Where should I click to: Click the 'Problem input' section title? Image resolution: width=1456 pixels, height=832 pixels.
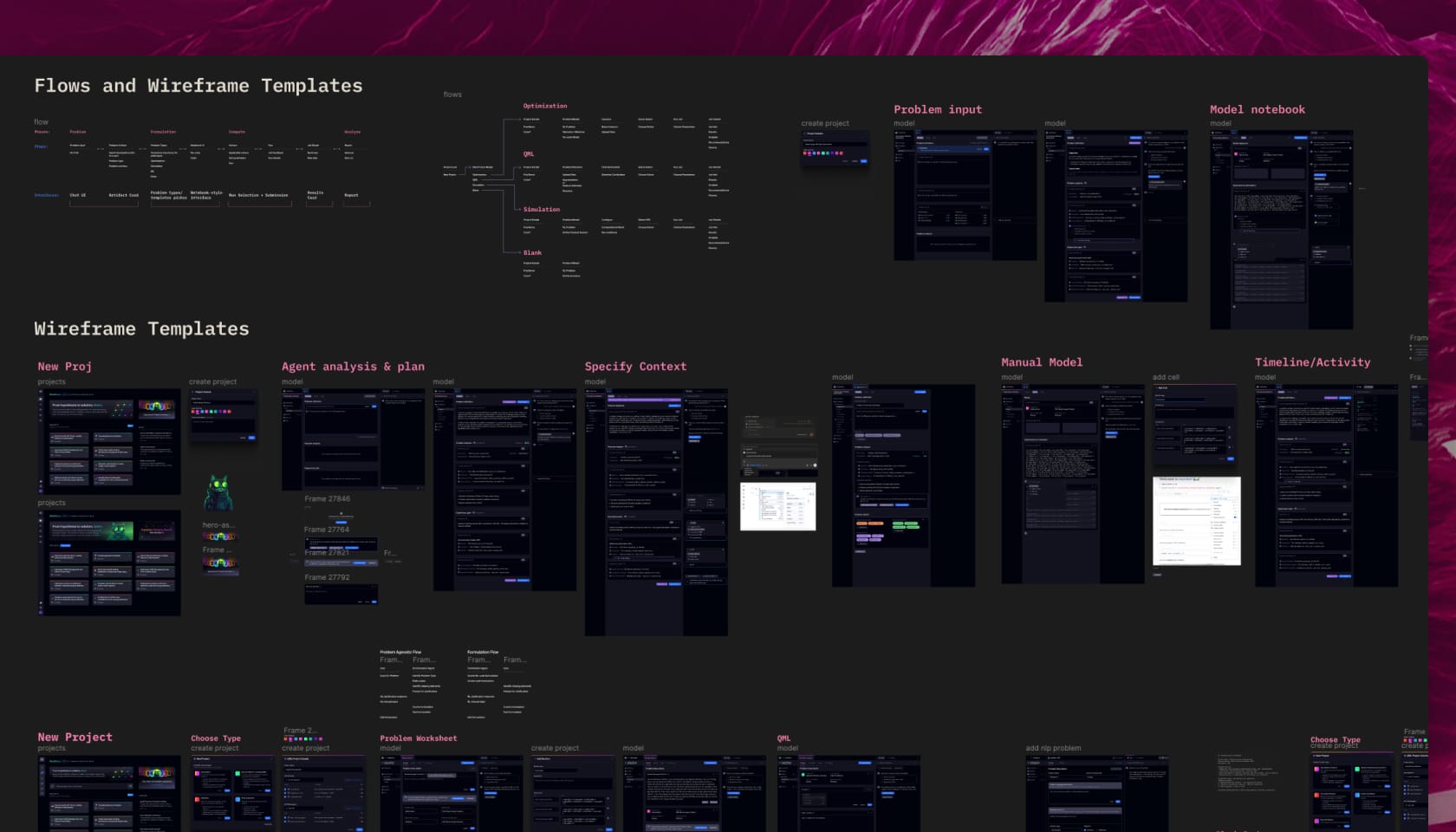tap(938, 109)
